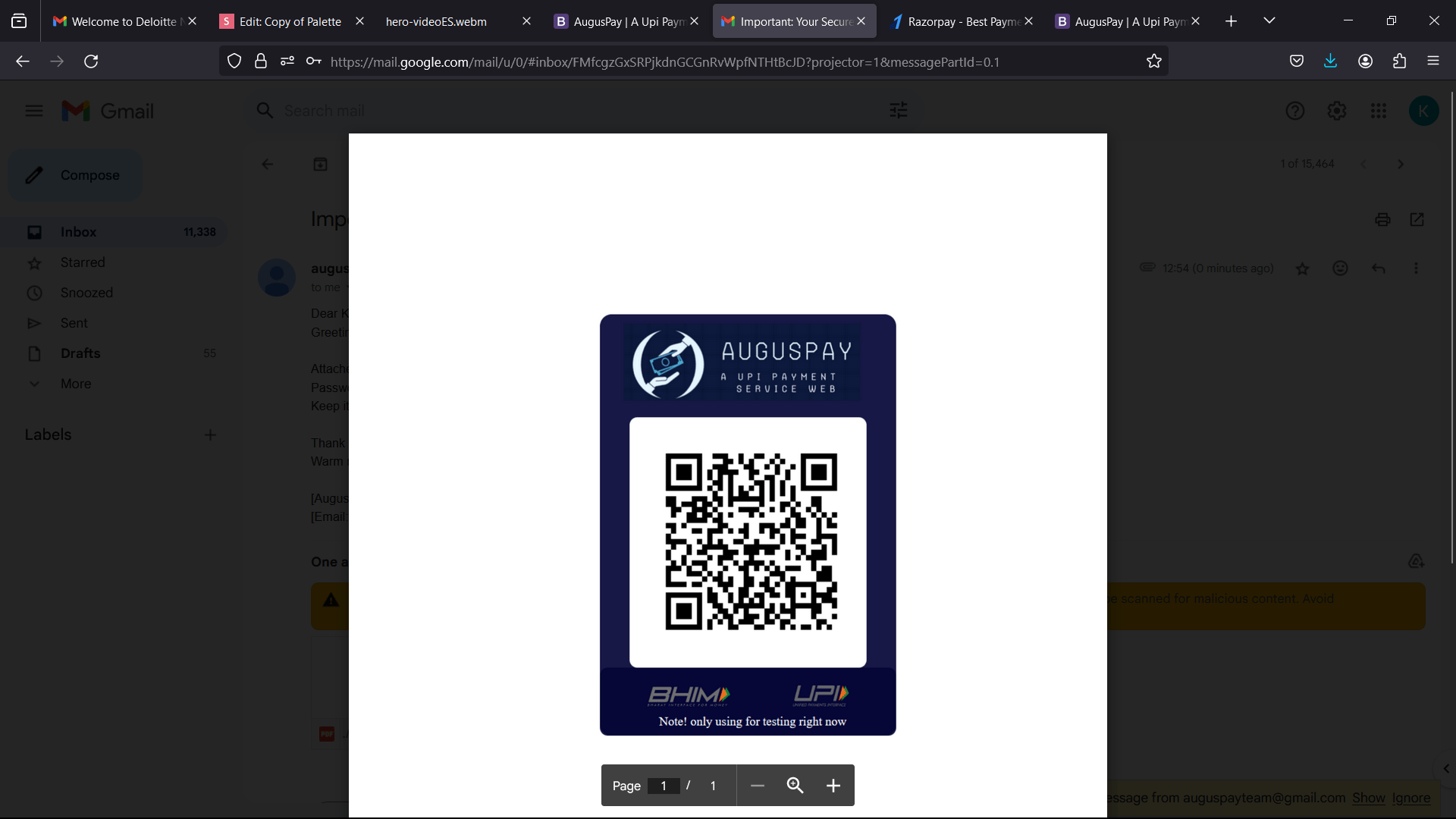
Task: Bookmark this page with star icon
Action: point(1153,61)
